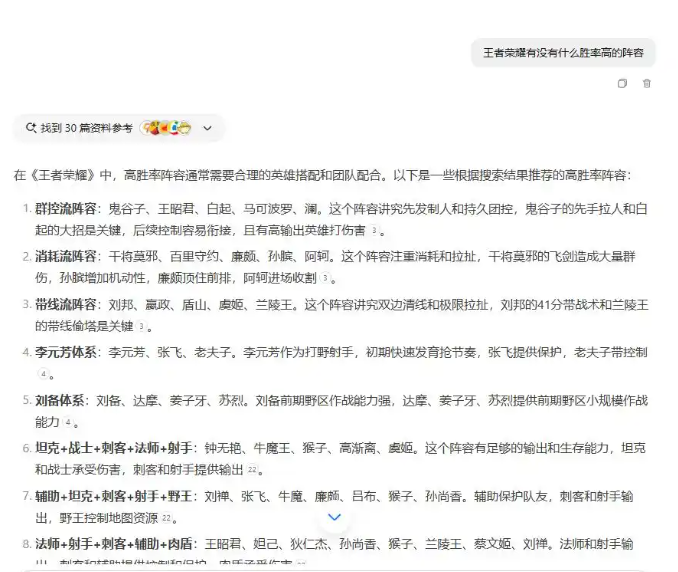This screenshot has height=572, width=678.
Task: Click the source avatar icons cluster
Action: (166, 128)
